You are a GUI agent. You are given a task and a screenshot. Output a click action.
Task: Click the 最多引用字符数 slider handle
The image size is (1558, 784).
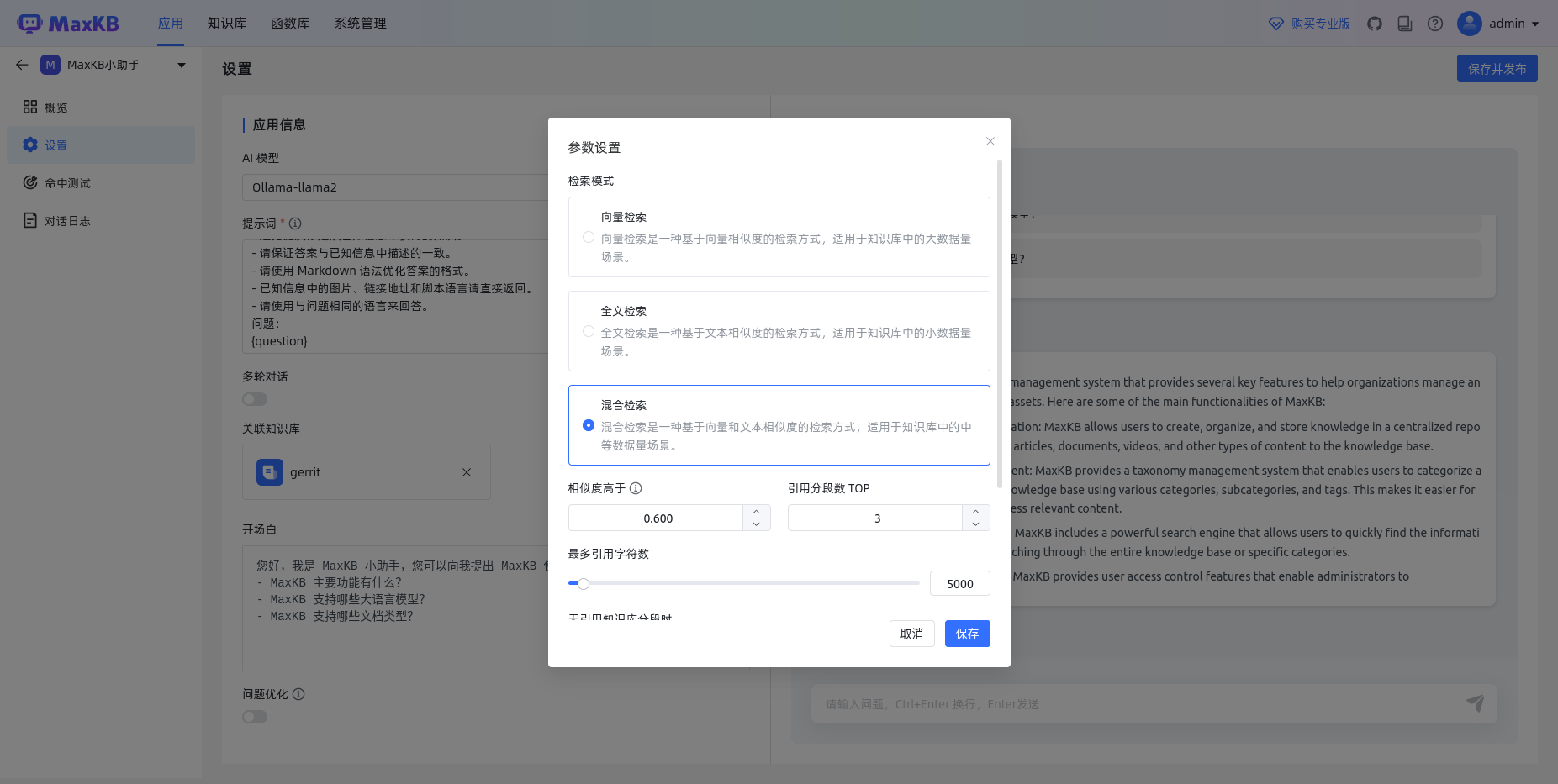coord(584,583)
